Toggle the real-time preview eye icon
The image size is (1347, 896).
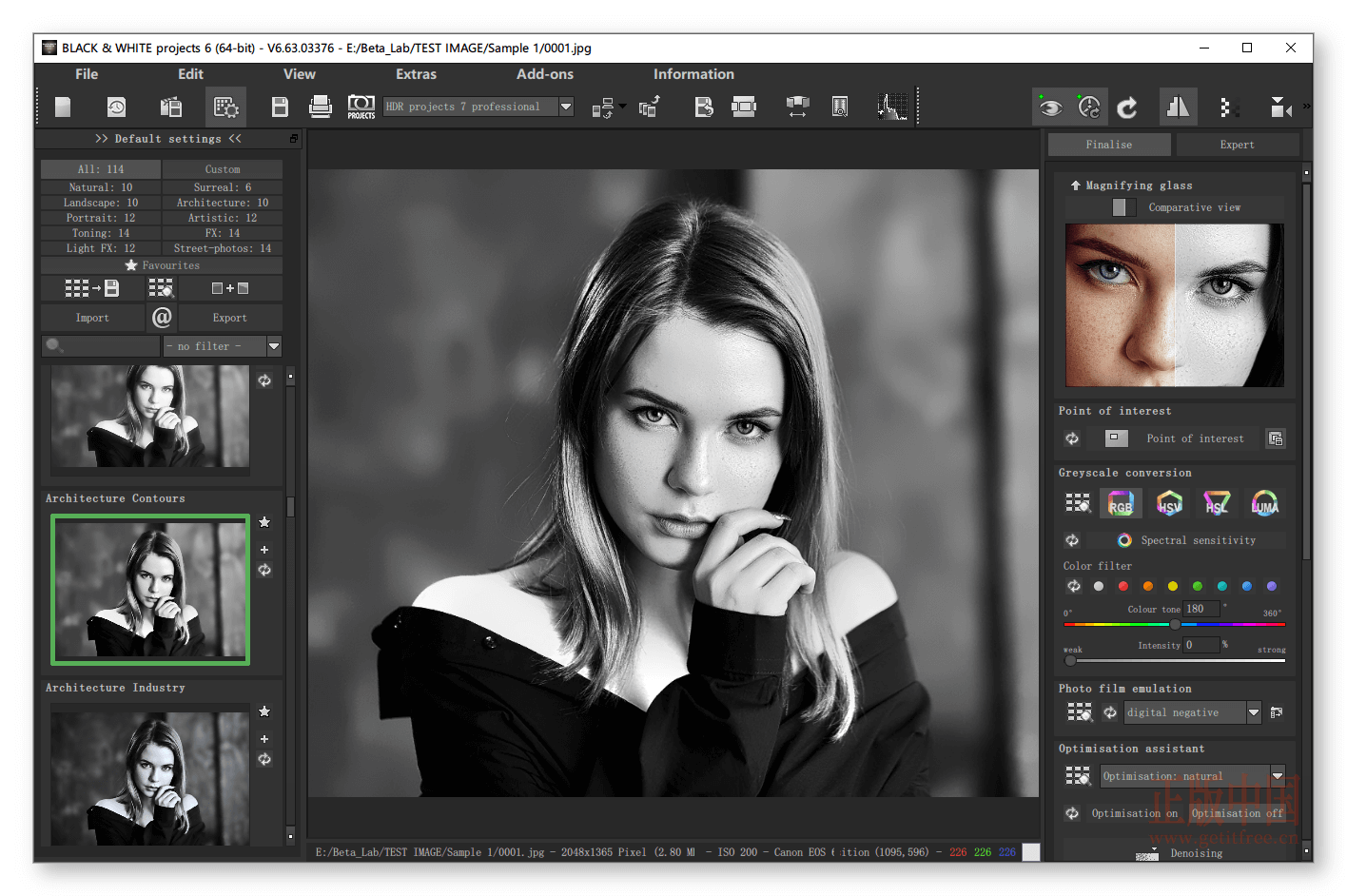pos(1050,107)
